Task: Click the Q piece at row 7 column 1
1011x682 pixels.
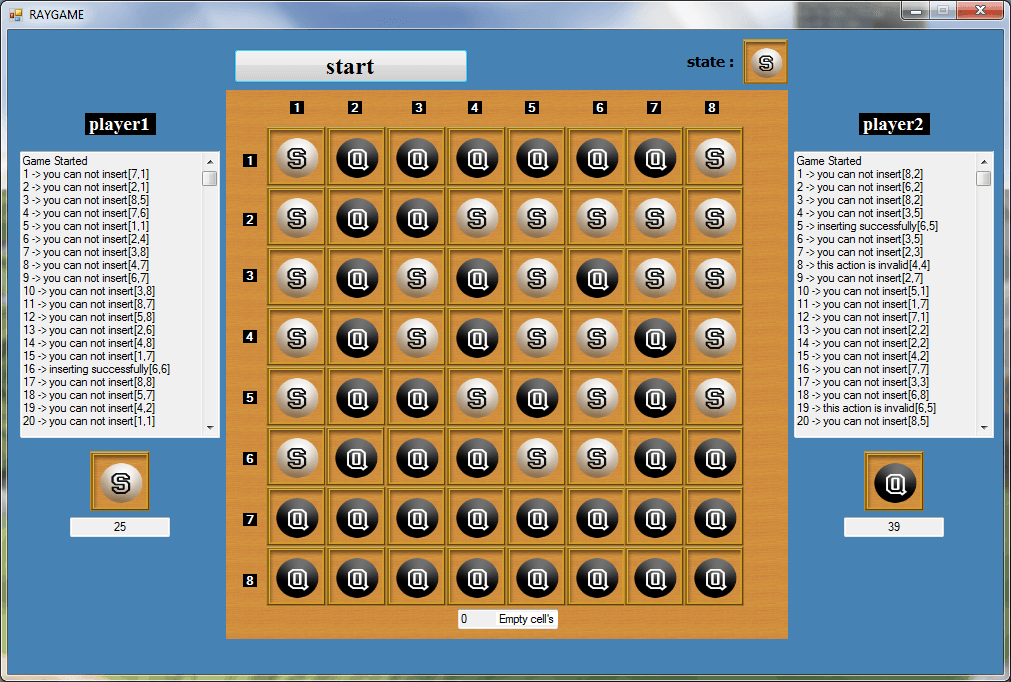Action: (297, 518)
